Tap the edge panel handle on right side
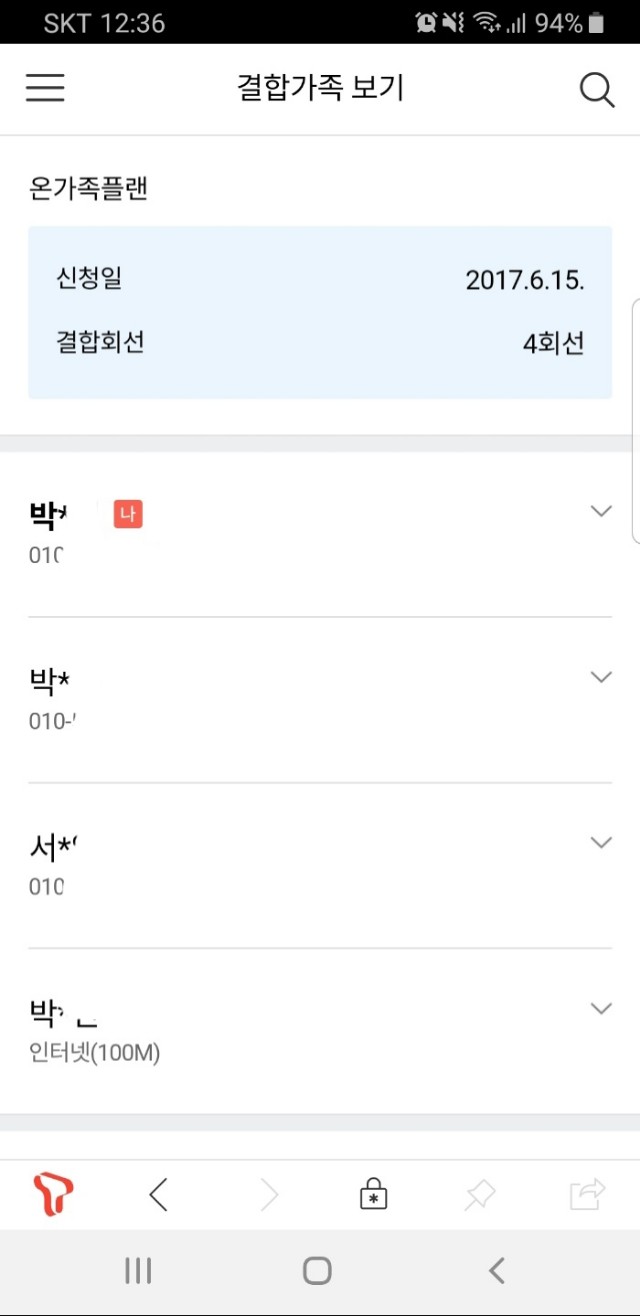Image resolution: width=640 pixels, height=1316 pixels. (x=635, y=420)
